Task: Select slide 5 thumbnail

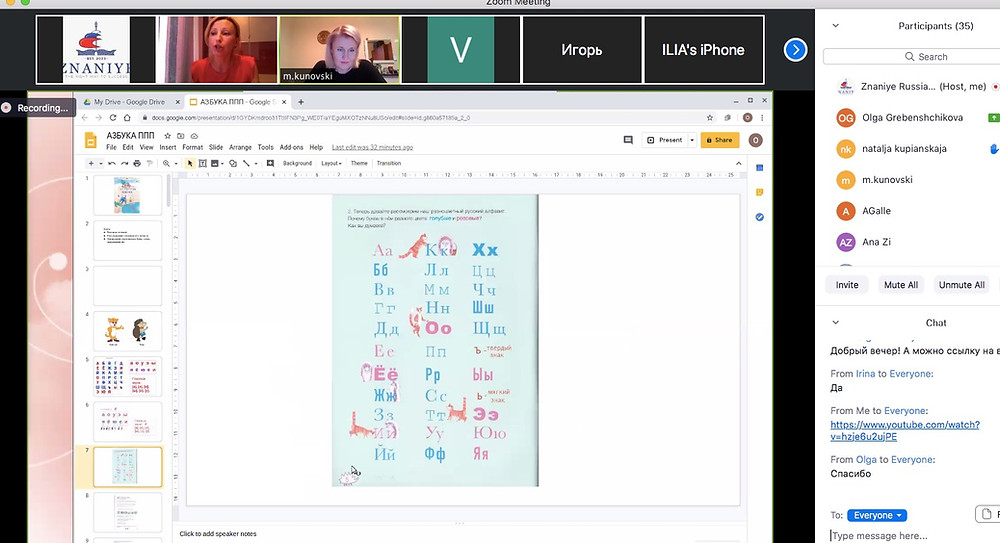Action: [128, 376]
